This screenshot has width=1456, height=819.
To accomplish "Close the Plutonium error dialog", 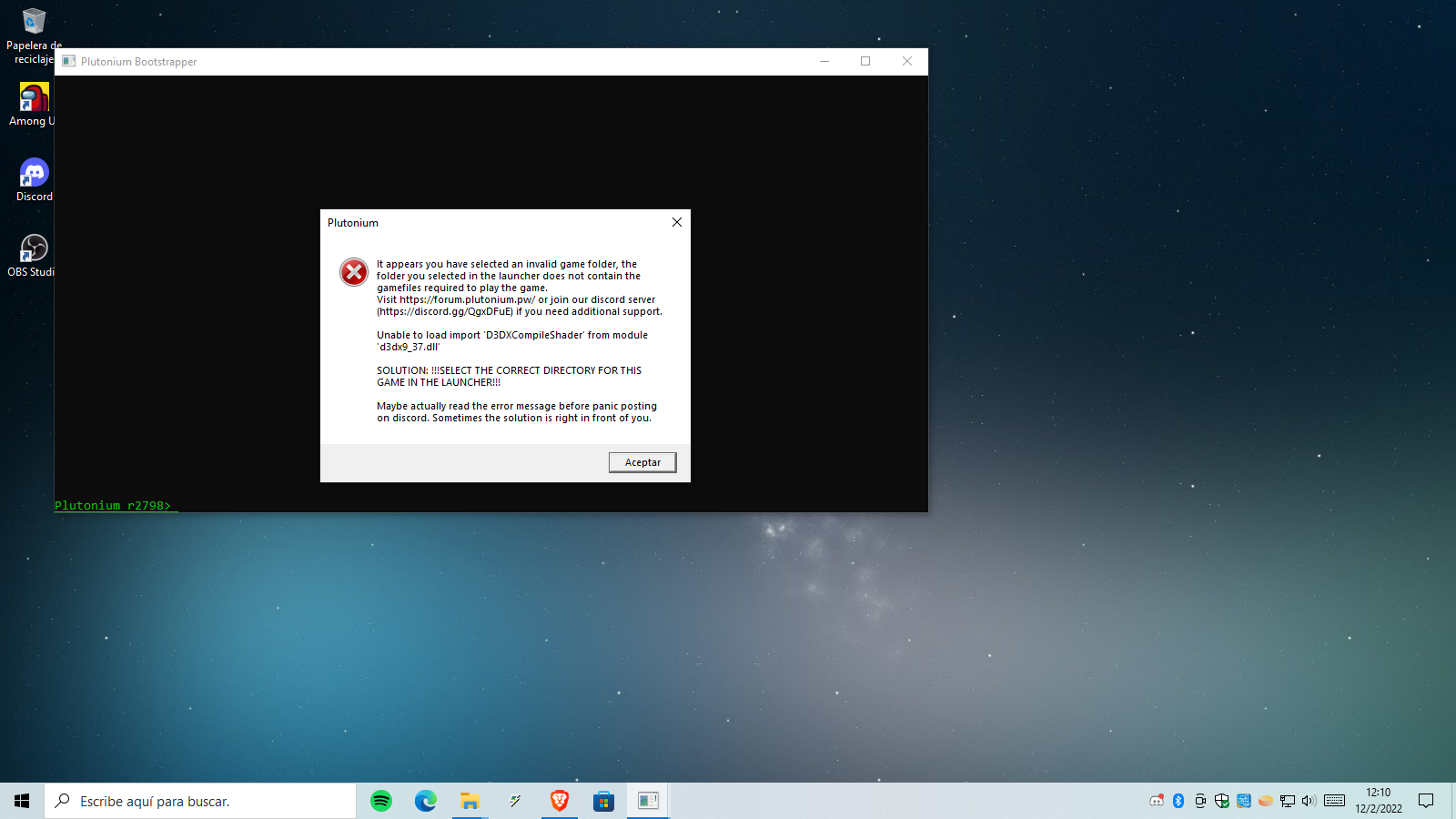I will [677, 222].
